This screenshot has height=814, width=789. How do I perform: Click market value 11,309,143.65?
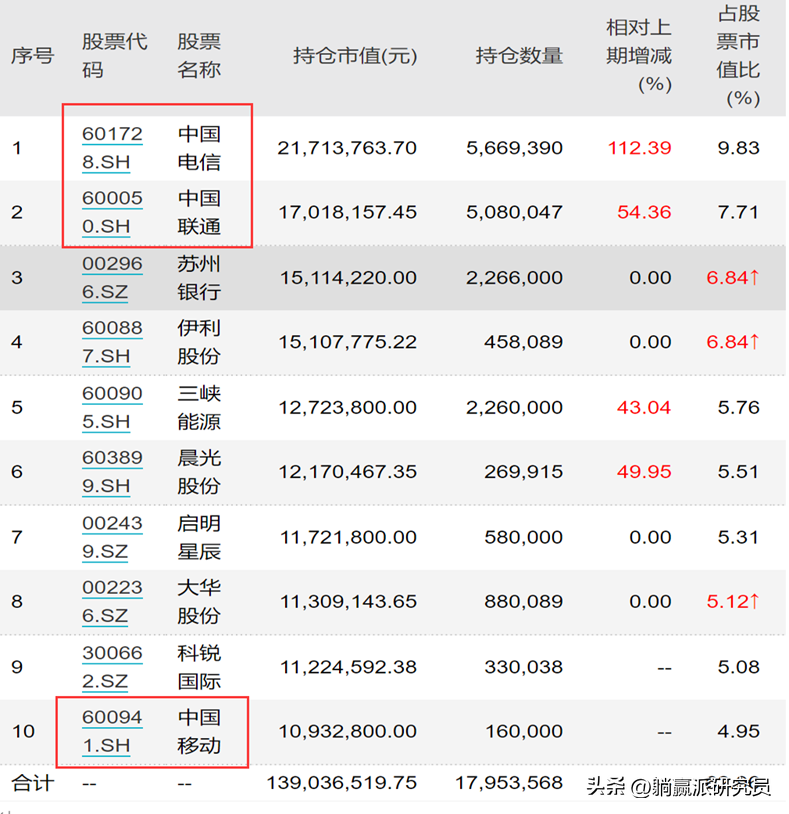click(x=348, y=602)
